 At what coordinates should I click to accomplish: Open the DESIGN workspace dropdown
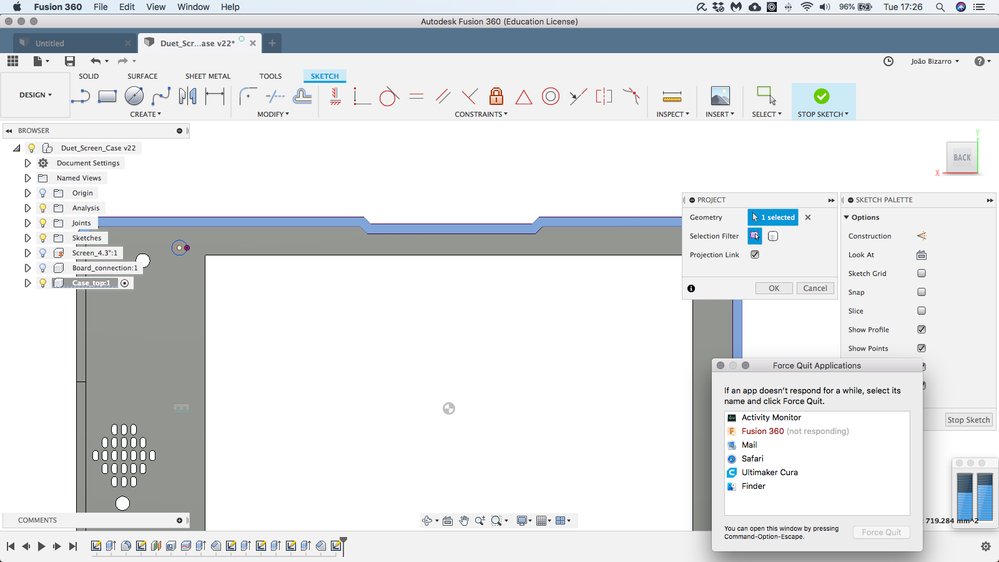tap(35, 95)
